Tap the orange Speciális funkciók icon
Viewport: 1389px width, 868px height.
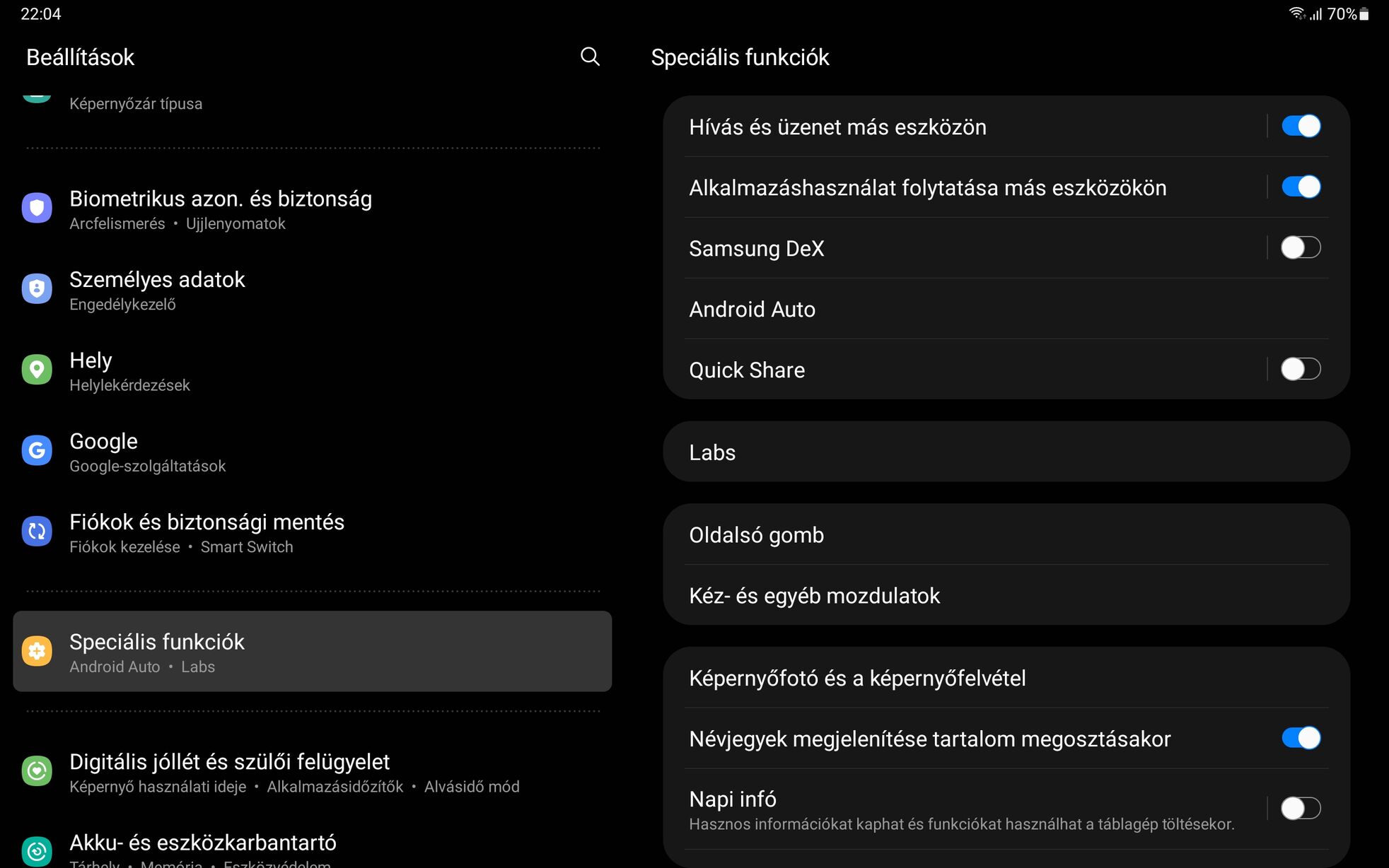tap(37, 651)
